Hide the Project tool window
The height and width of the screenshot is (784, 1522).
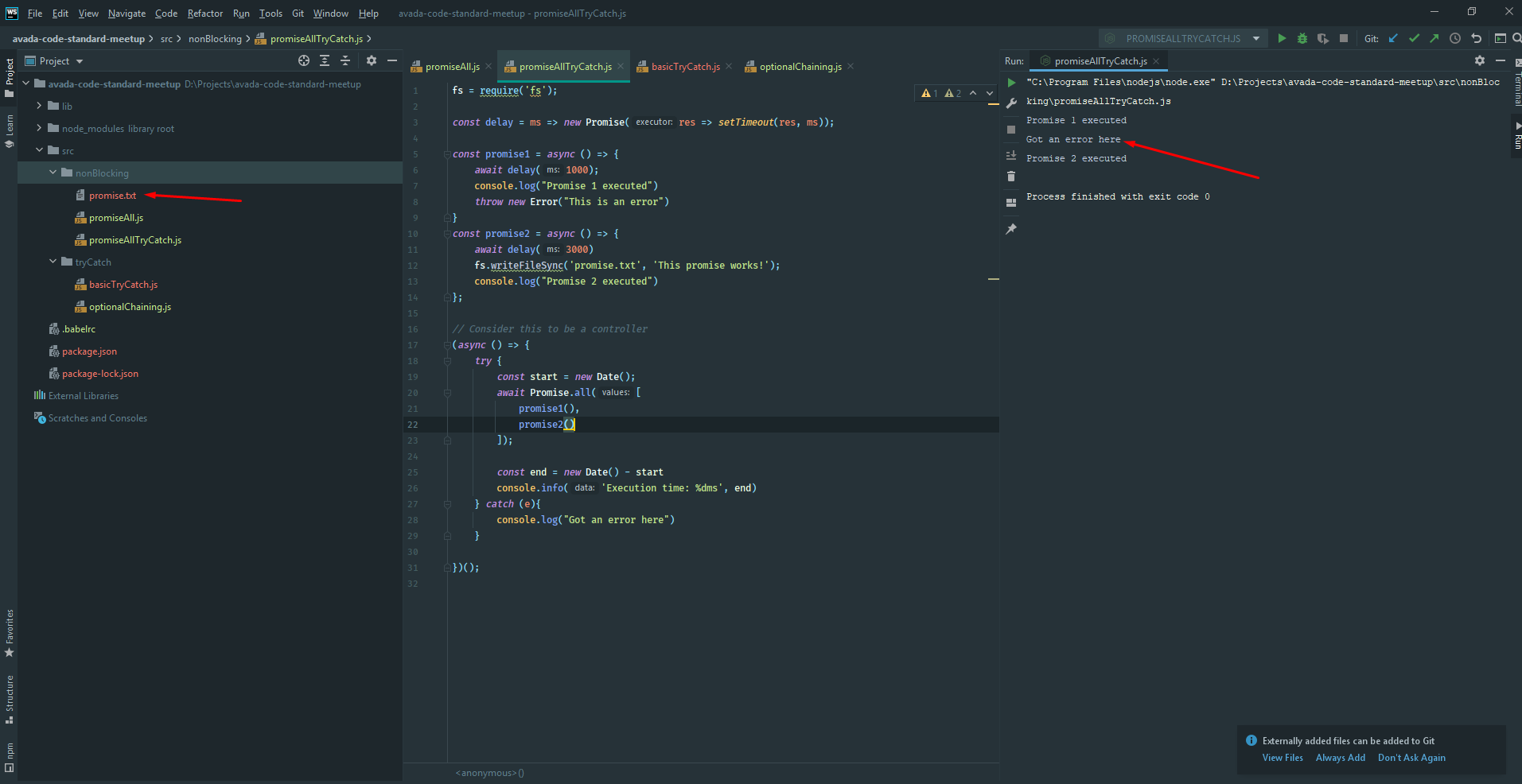click(x=392, y=60)
